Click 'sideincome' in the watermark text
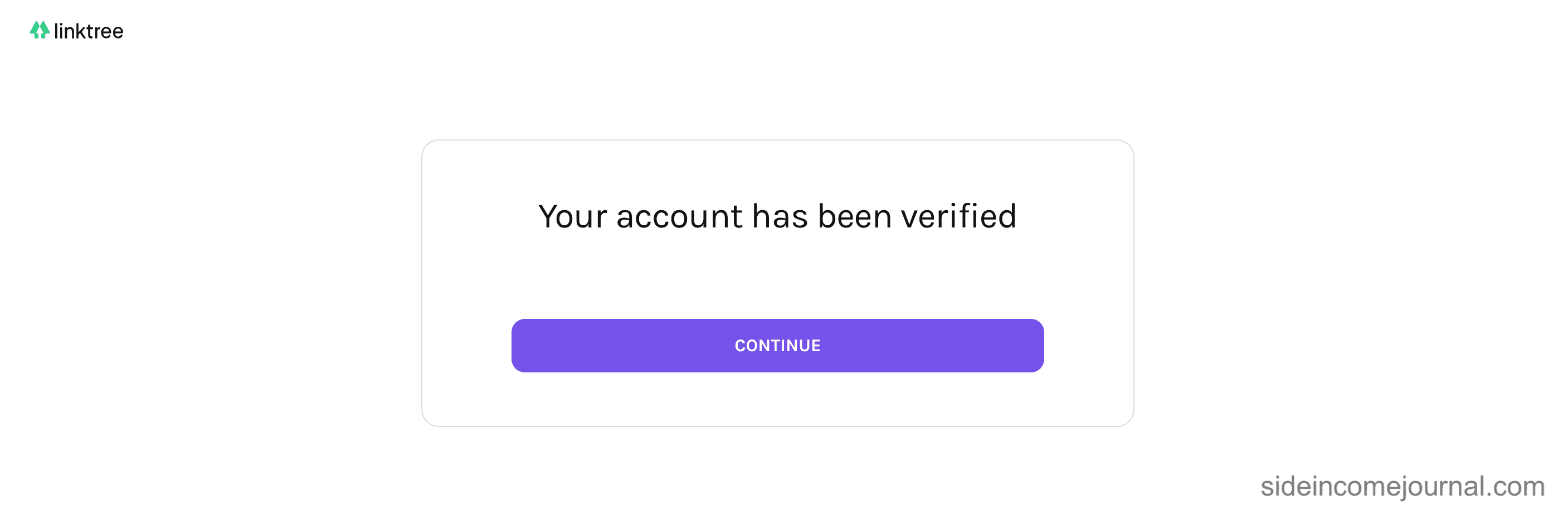This screenshot has height=514, width=1568. pyautogui.click(x=1329, y=486)
